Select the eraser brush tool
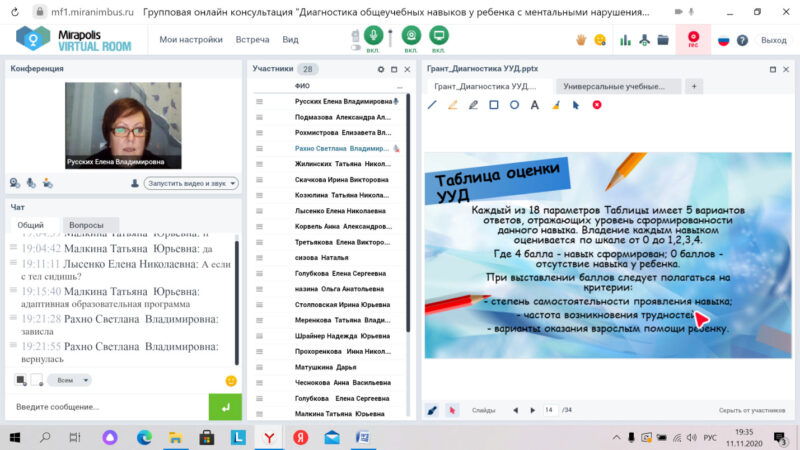The height and width of the screenshot is (450, 800). (x=556, y=105)
